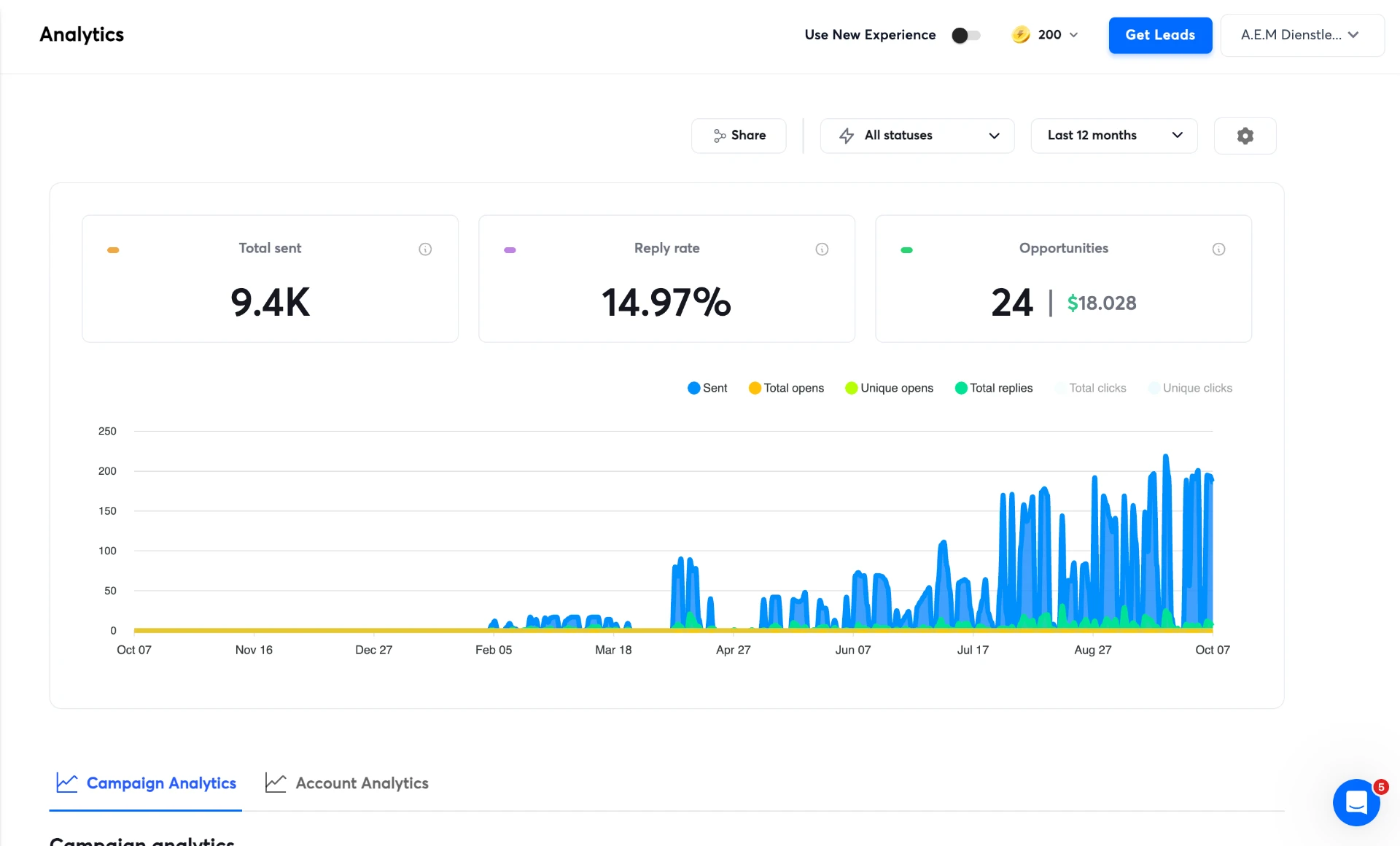Toggle Total replies legend item
Image resolution: width=1400 pixels, height=846 pixels.
(x=994, y=388)
